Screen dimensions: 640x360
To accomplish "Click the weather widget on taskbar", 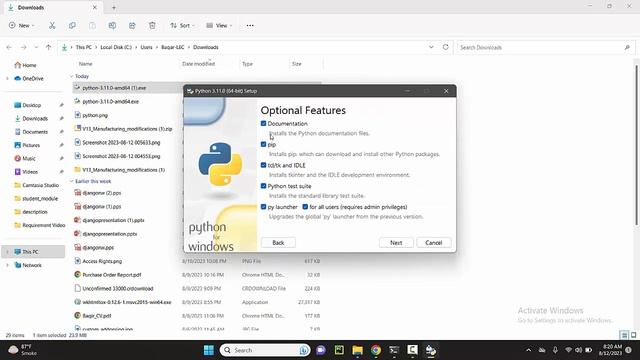I will (22, 350).
